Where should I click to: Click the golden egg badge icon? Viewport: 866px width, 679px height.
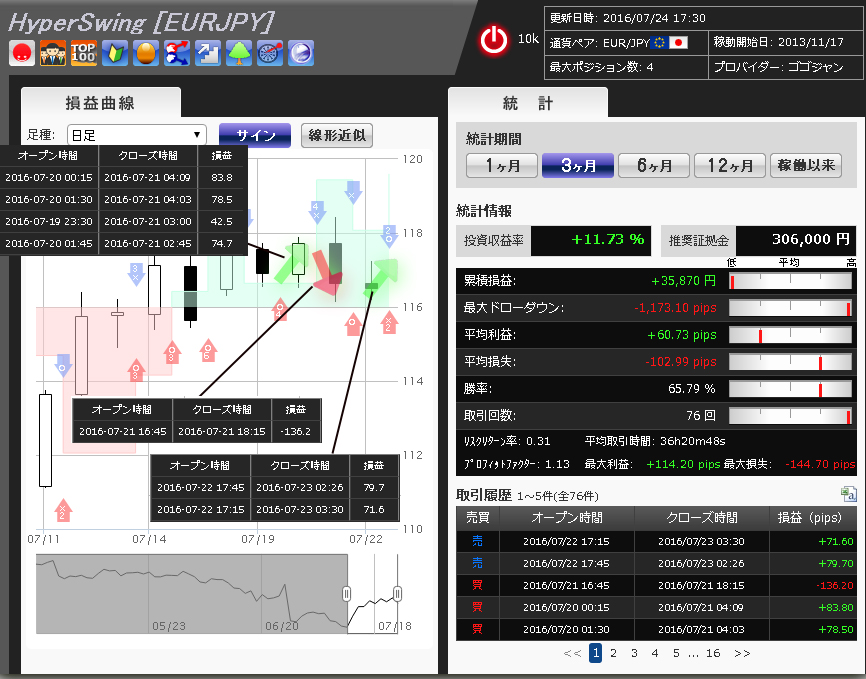point(146,53)
